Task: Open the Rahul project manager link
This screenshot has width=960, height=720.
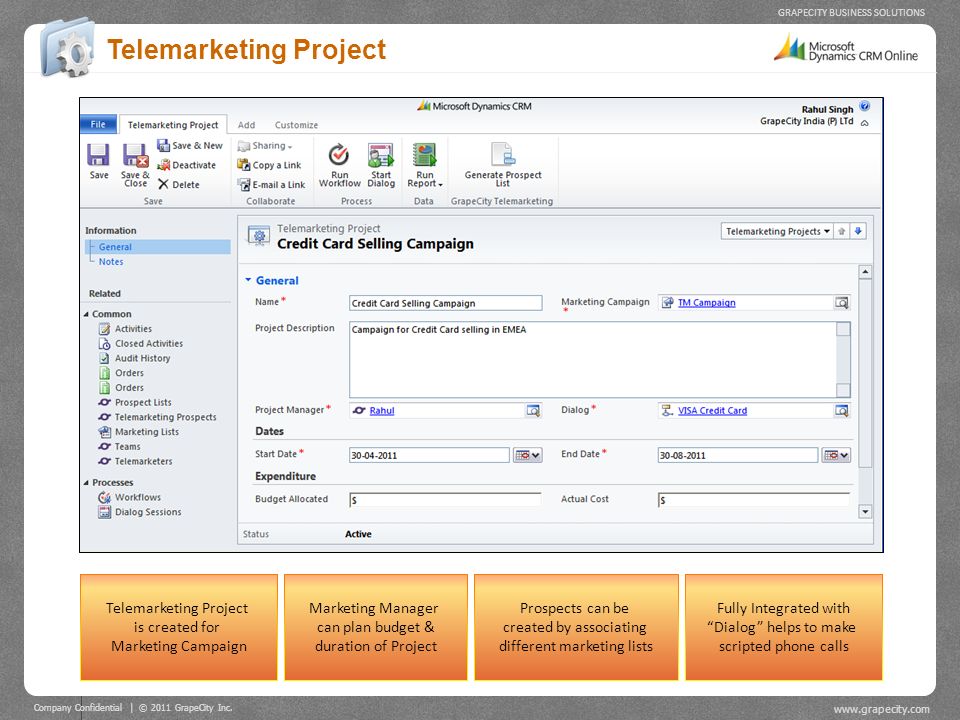Action: click(x=382, y=411)
